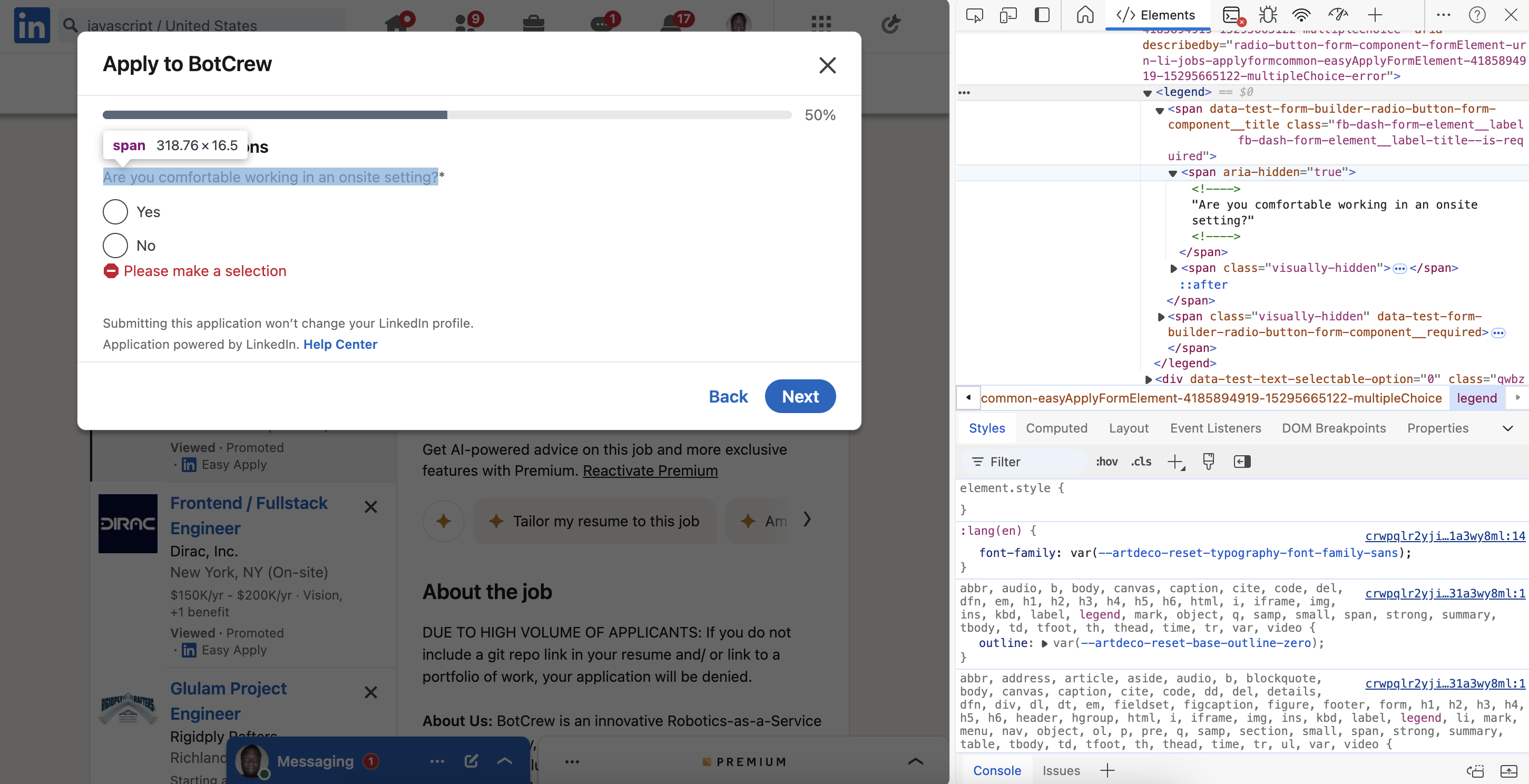Screen dimensions: 1529x784
Task: Select the inspect element picker tool
Action: (975, 15)
